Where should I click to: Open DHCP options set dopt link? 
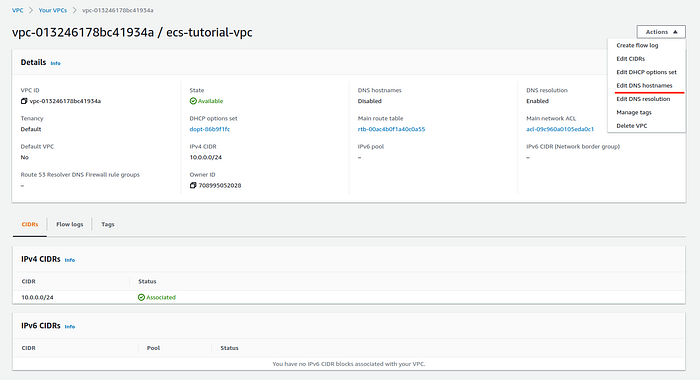pos(209,129)
